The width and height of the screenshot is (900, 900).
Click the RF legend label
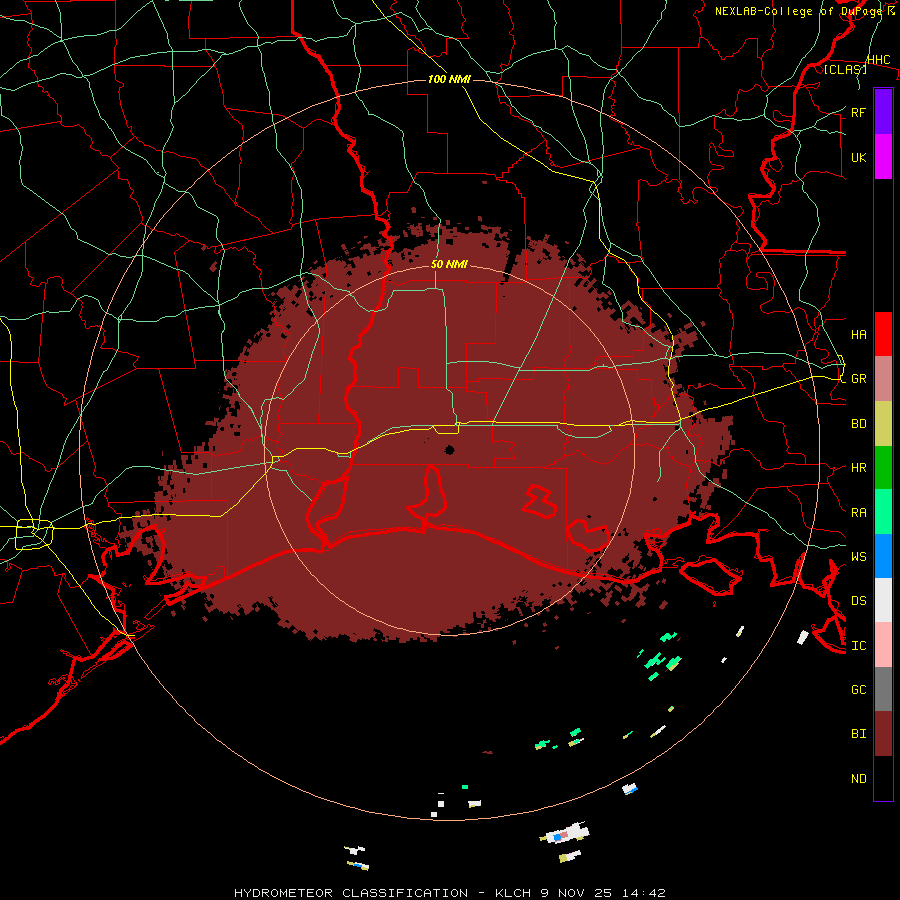point(858,112)
